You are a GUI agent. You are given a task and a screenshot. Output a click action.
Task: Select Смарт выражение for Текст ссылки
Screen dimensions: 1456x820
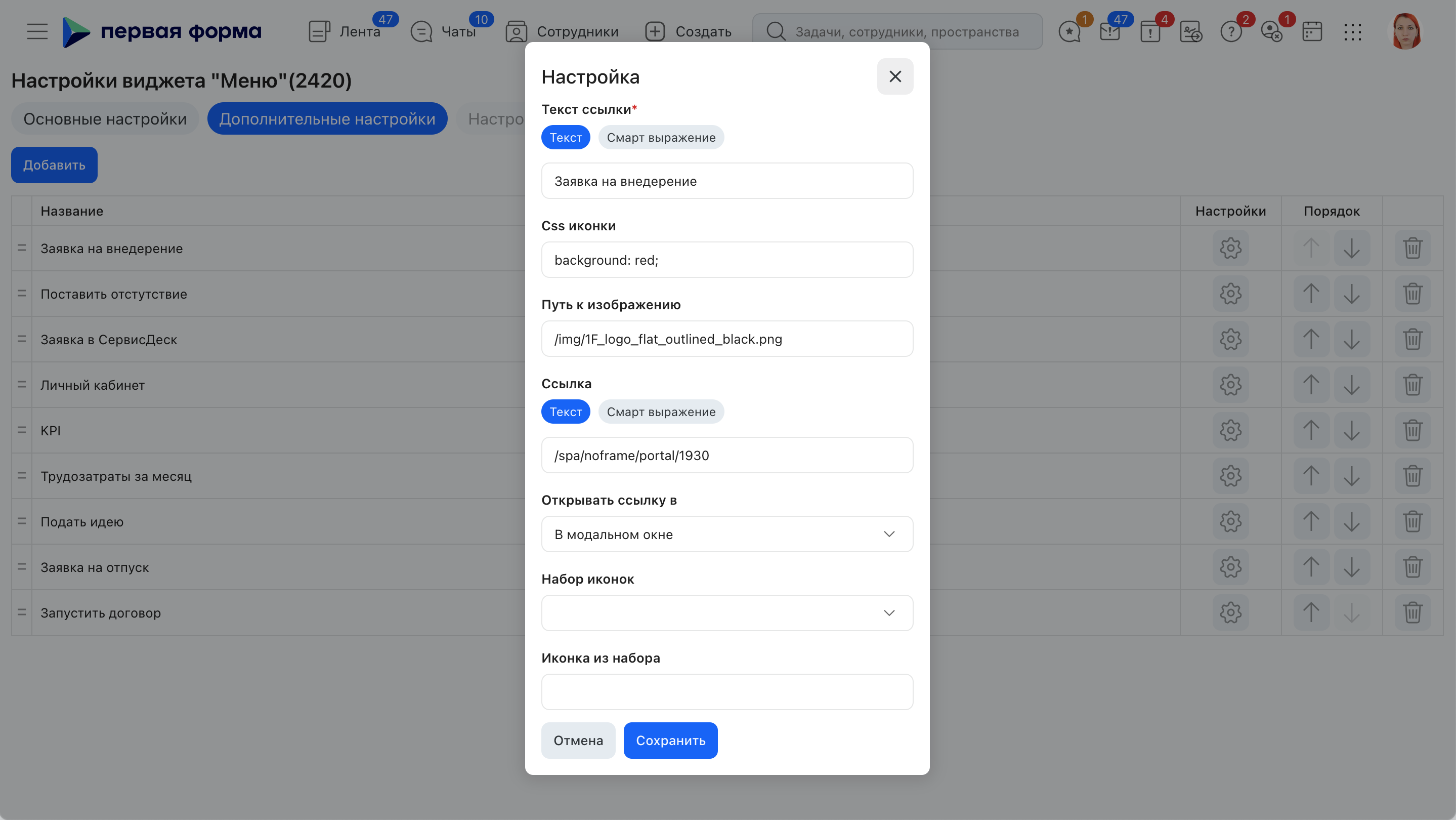point(661,137)
